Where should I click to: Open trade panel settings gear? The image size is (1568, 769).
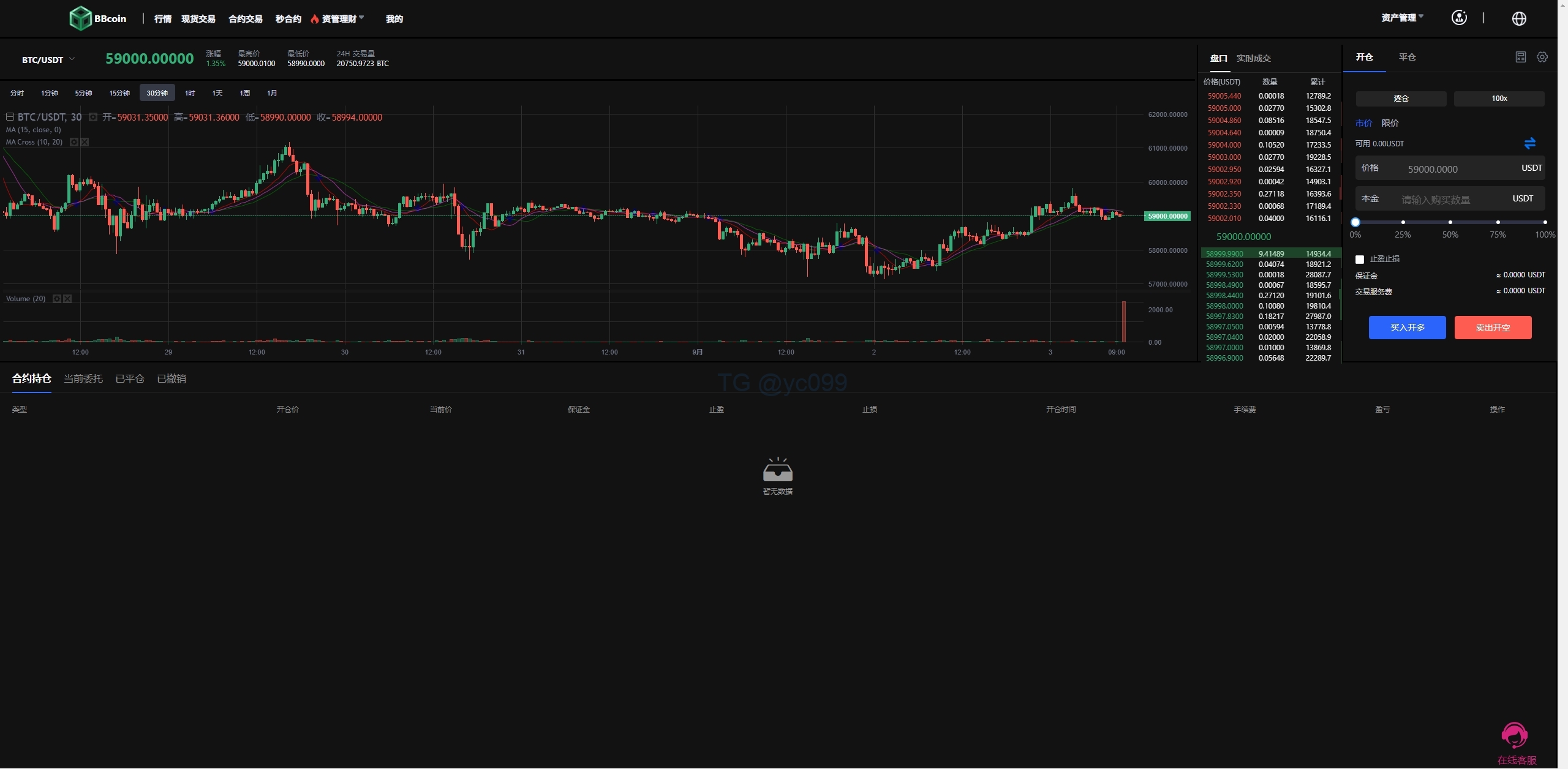1542,57
